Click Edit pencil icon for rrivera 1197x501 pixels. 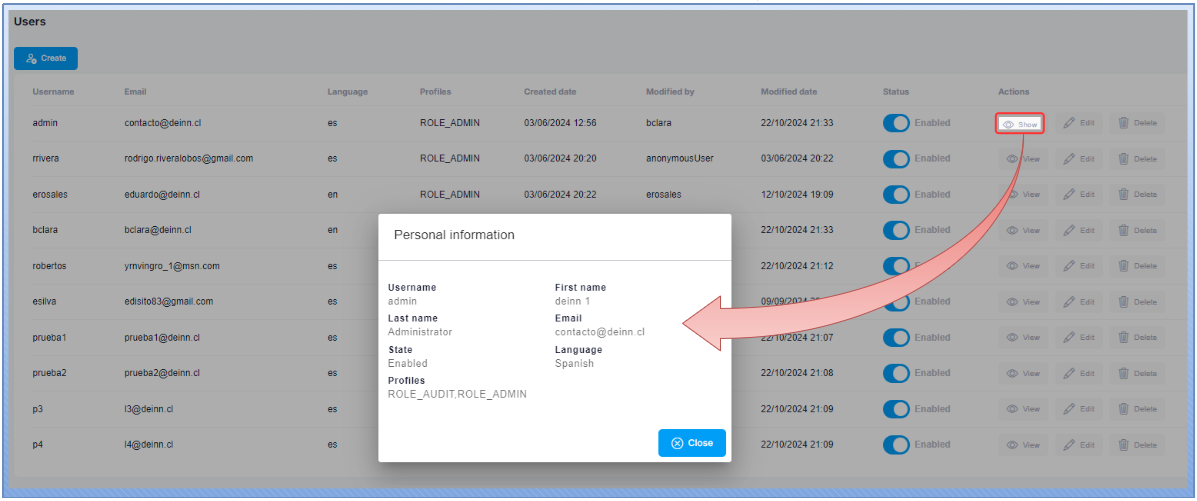point(1078,159)
